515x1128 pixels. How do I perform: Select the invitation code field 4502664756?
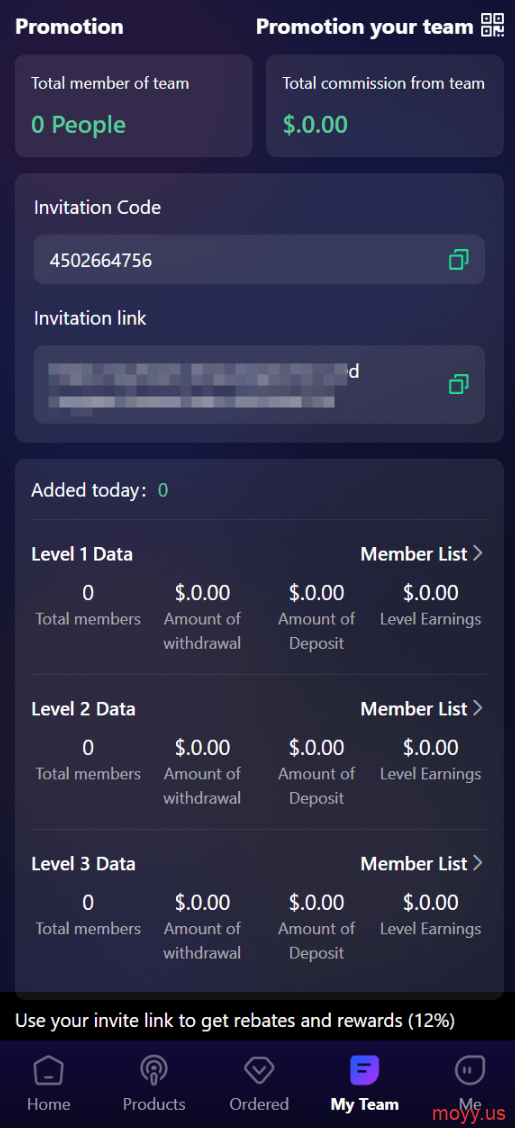tap(259, 259)
